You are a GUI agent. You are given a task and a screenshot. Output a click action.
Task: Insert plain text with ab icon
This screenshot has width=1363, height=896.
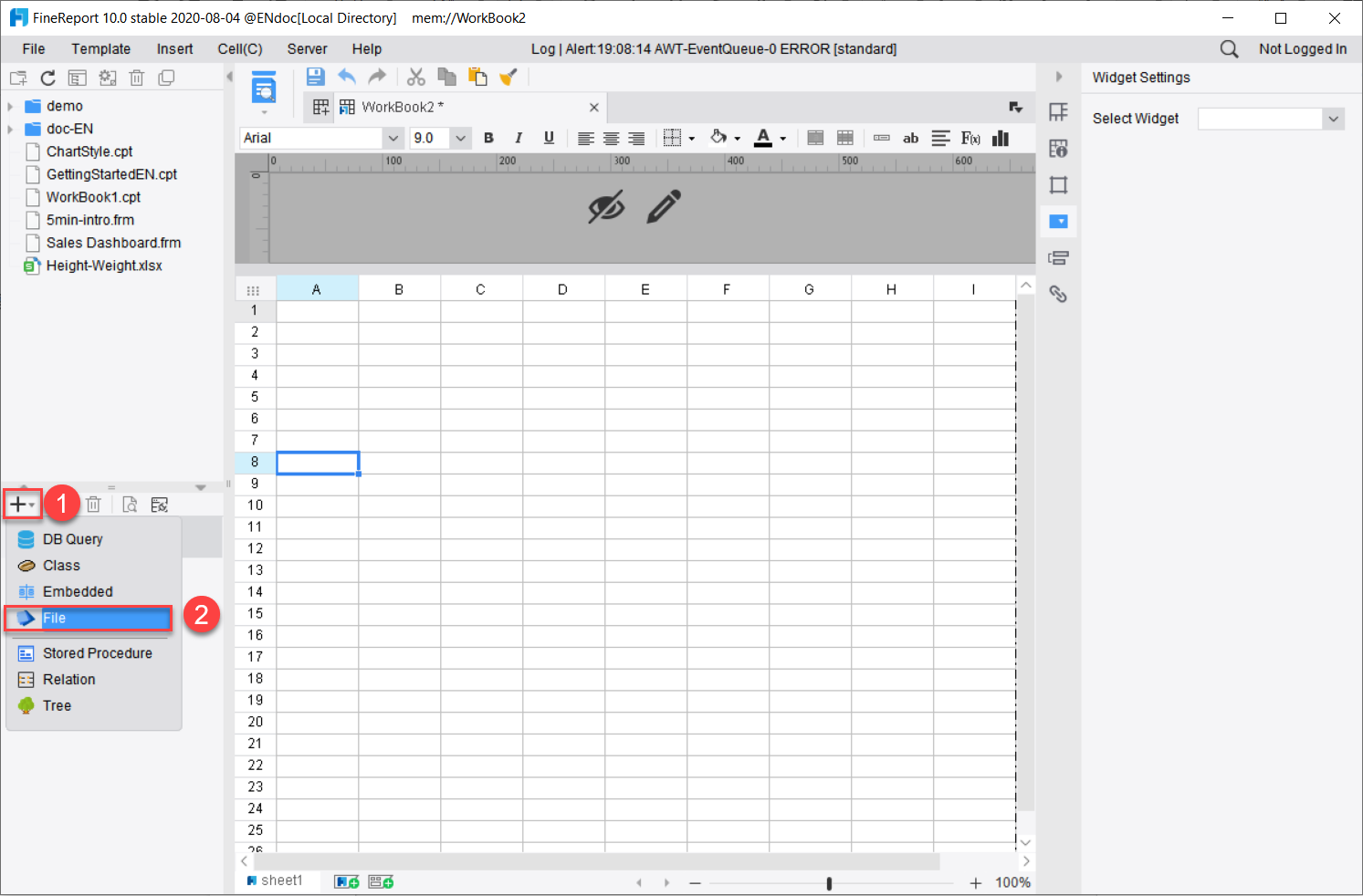910,138
